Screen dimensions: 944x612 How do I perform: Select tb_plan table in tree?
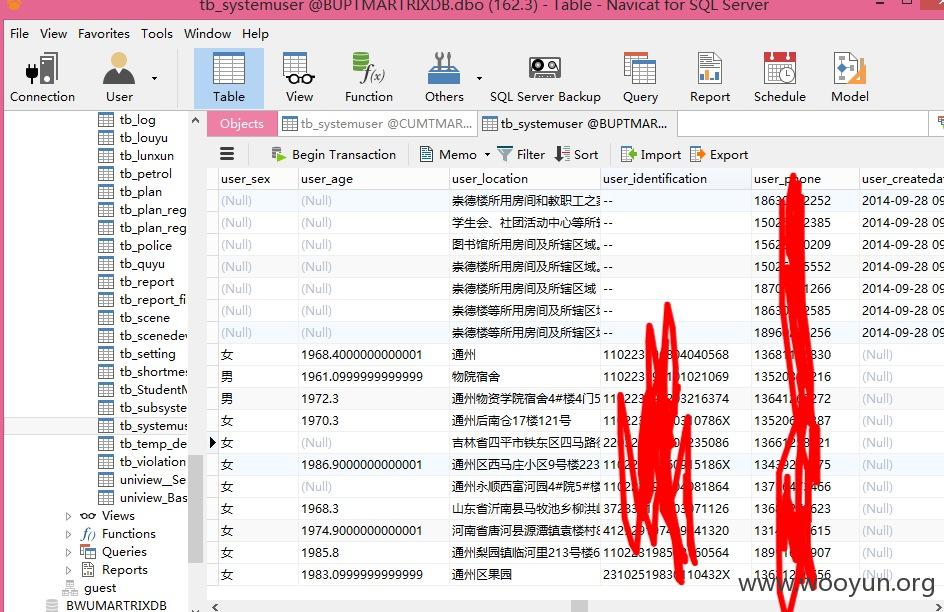click(140, 192)
